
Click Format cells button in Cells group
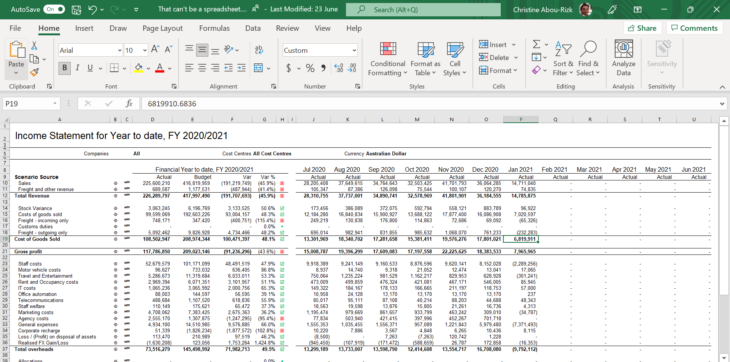point(498,70)
